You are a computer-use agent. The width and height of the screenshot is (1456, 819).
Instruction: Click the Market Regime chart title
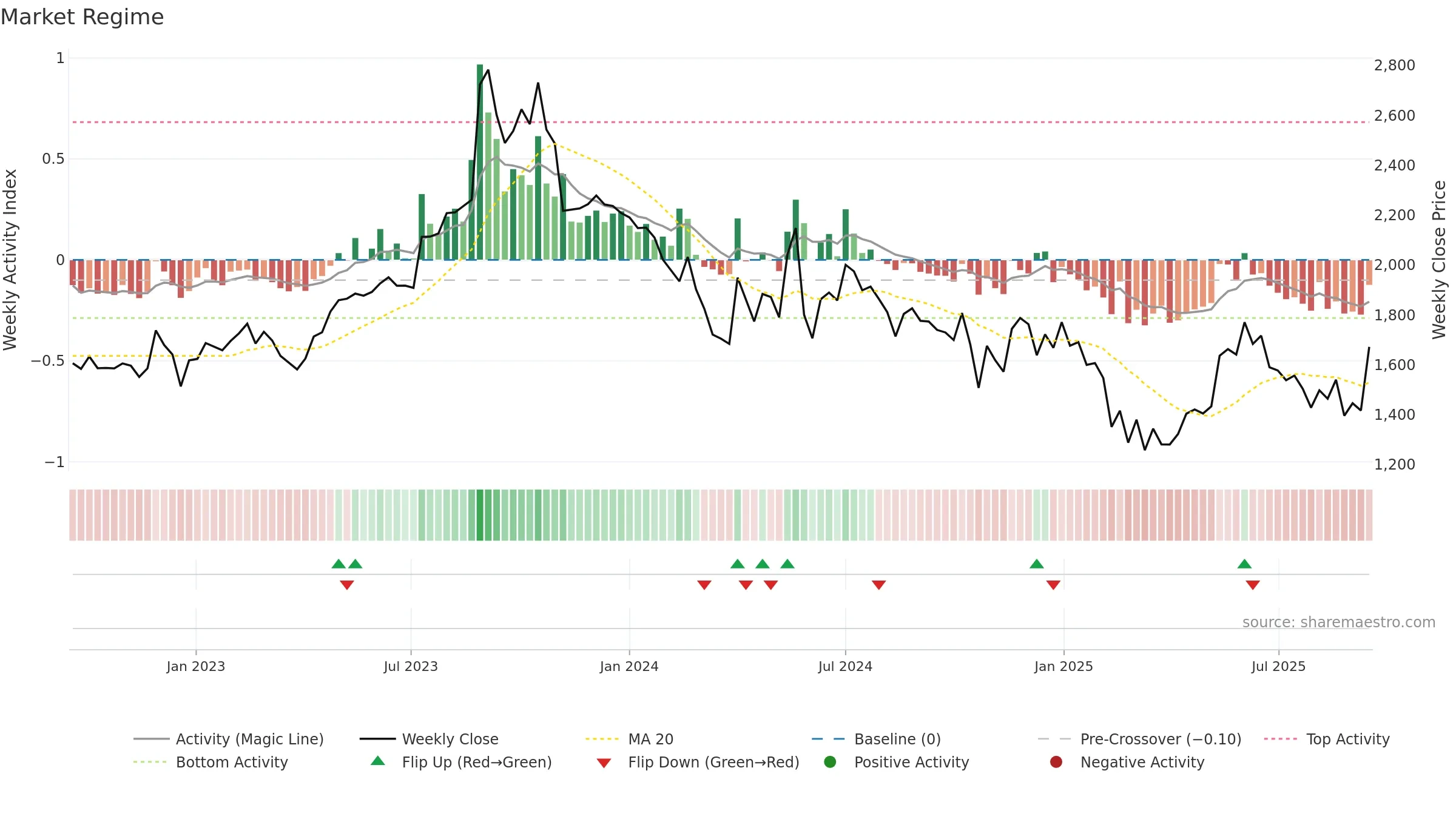[x=83, y=17]
